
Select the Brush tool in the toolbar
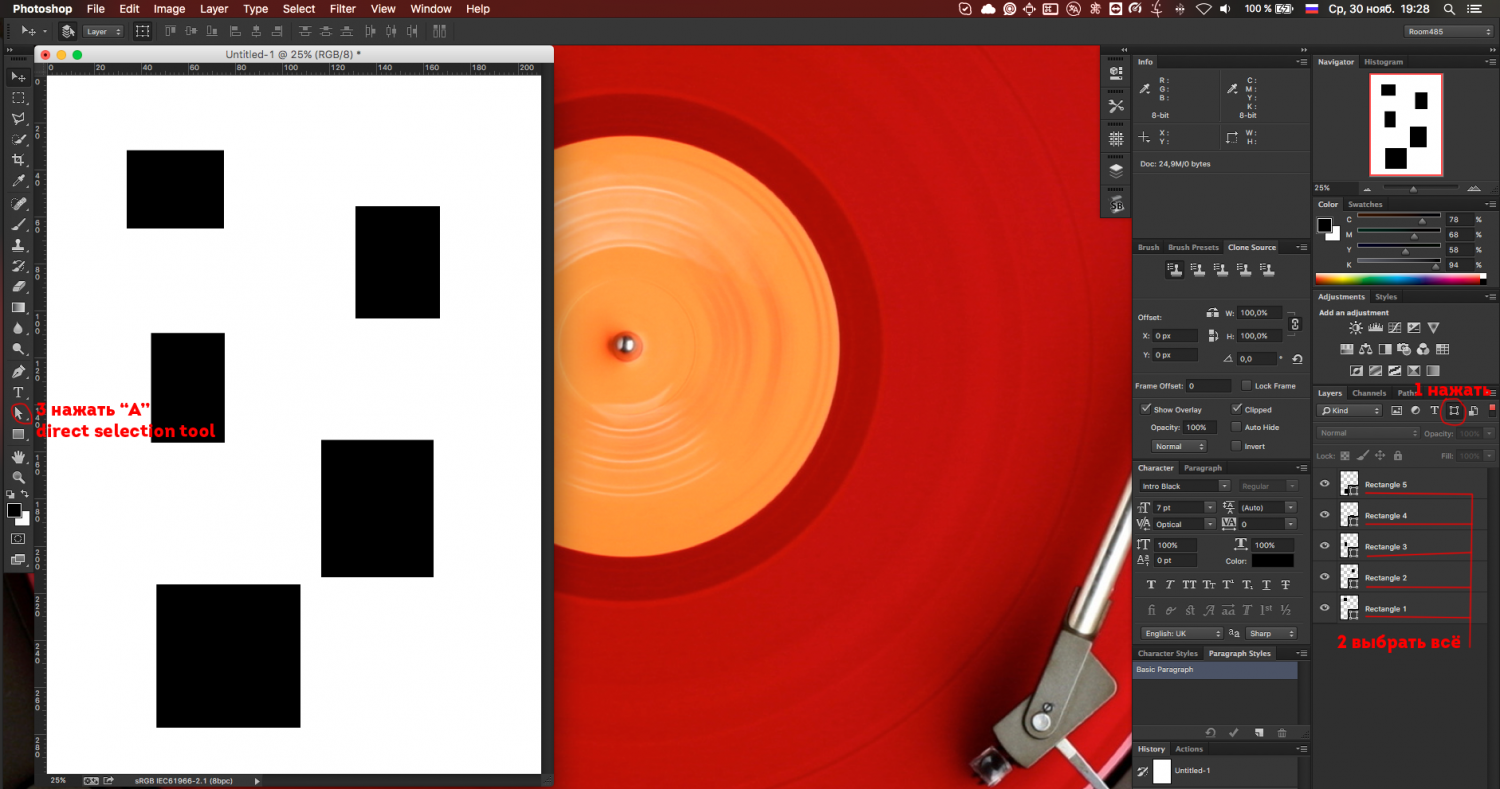pyautogui.click(x=18, y=224)
